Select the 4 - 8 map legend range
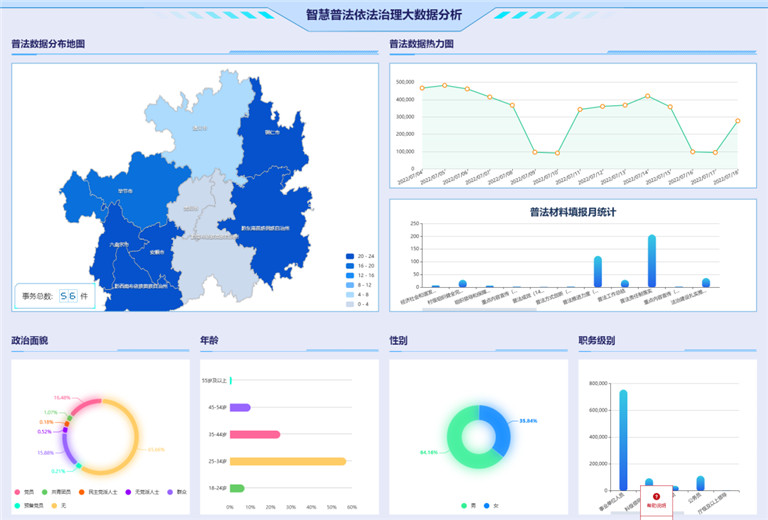768x520 pixels. point(358,295)
